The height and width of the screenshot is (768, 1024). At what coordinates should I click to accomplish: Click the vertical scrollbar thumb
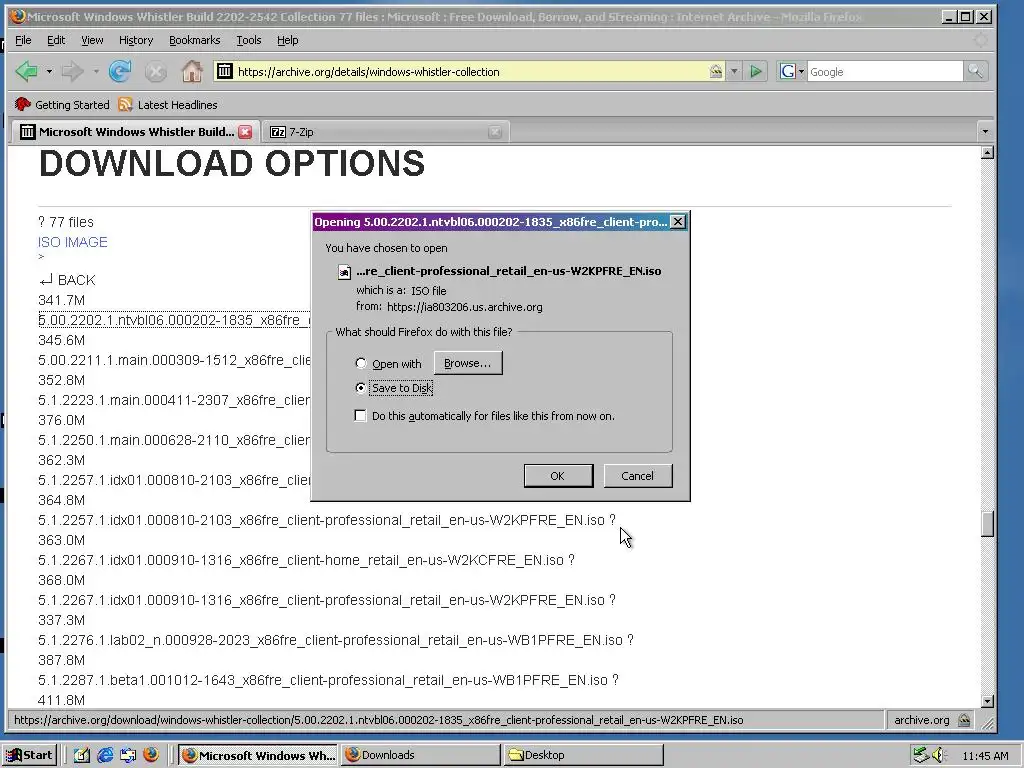987,524
